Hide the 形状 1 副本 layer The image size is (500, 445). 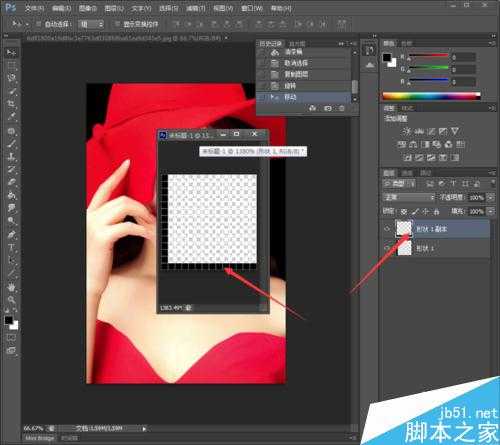pyautogui.click(x=387, y=229)
